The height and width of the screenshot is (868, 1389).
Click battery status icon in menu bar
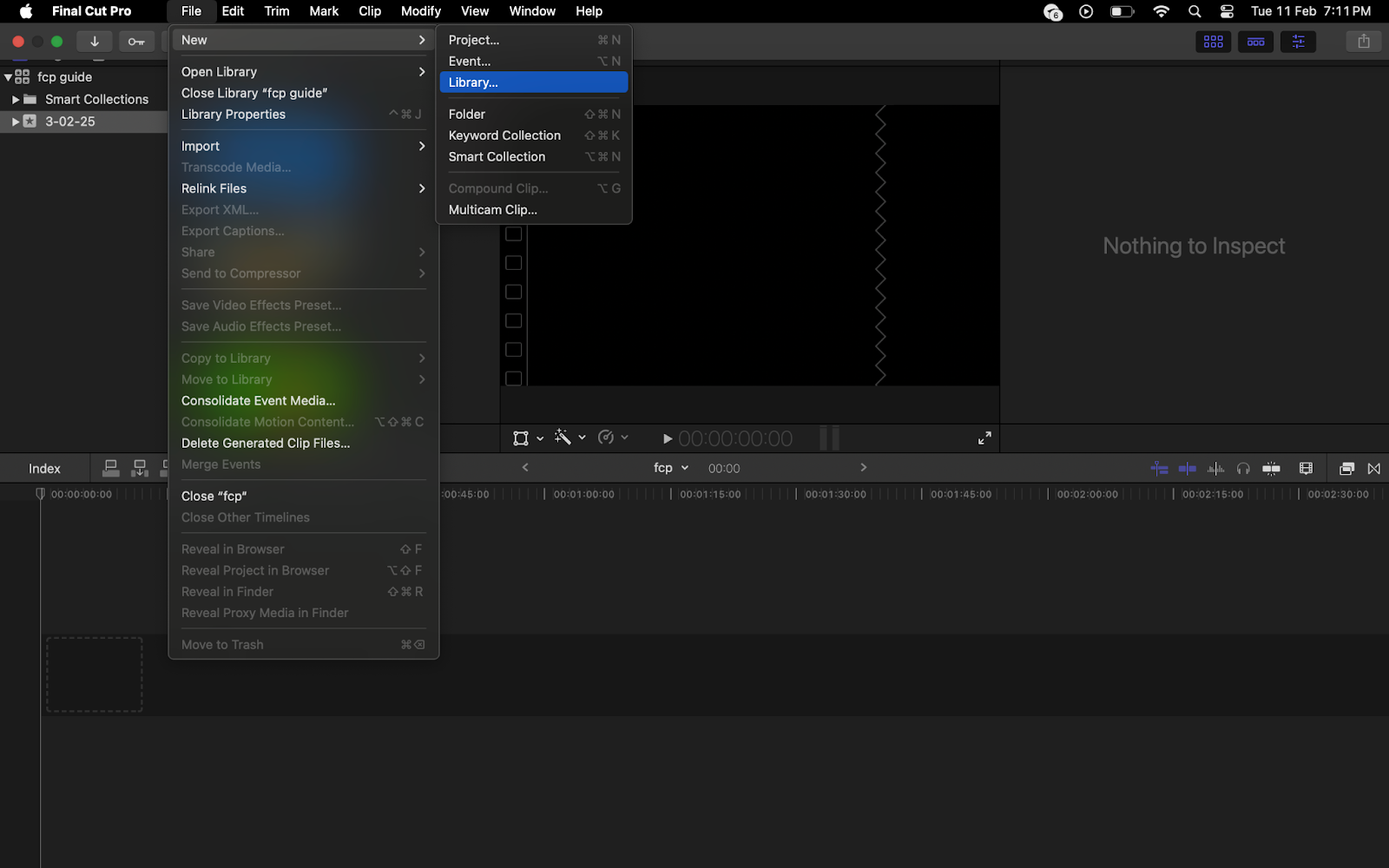pos(1122,11)
